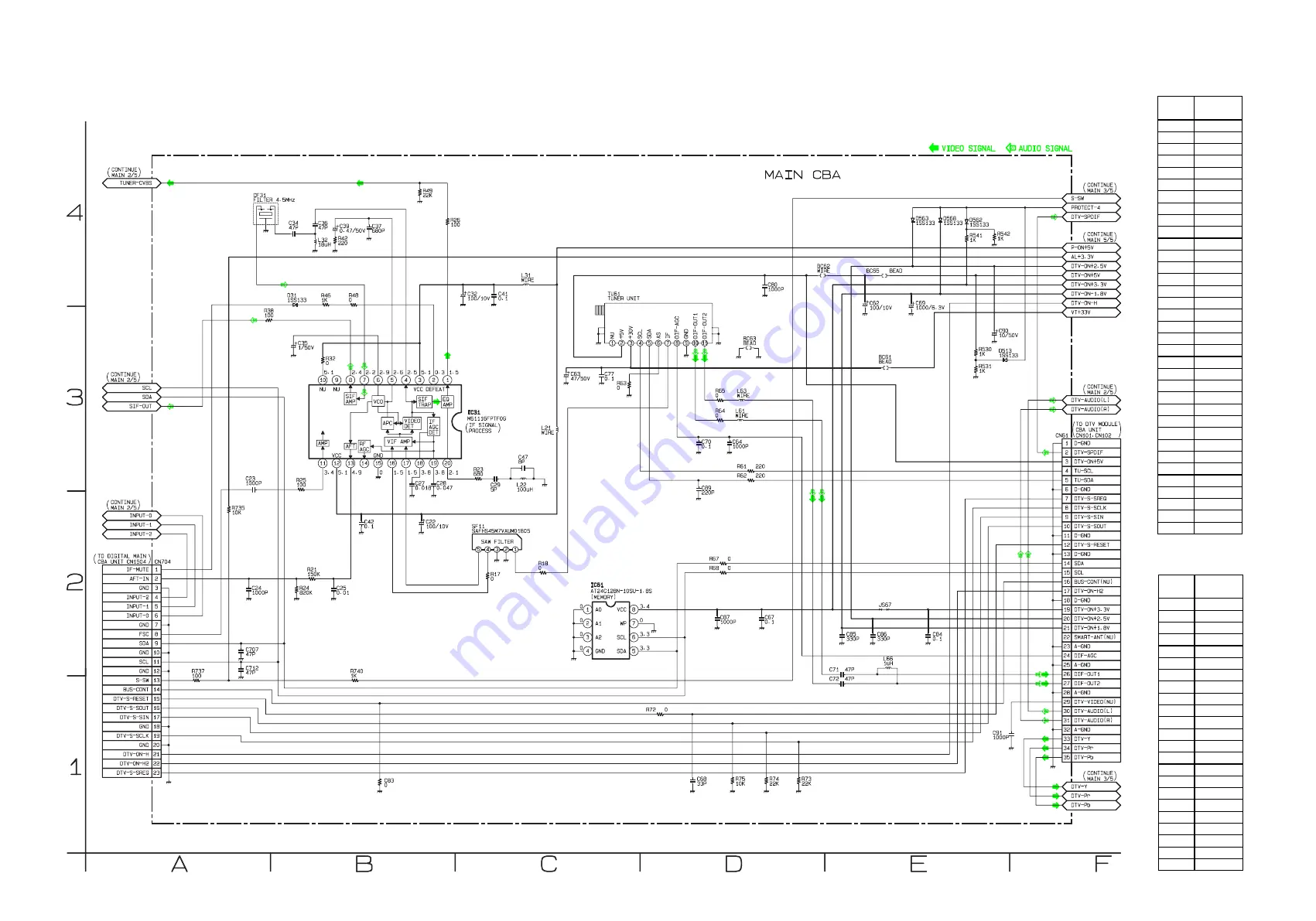Select resistor R24 820K

[x=304, y=590]
